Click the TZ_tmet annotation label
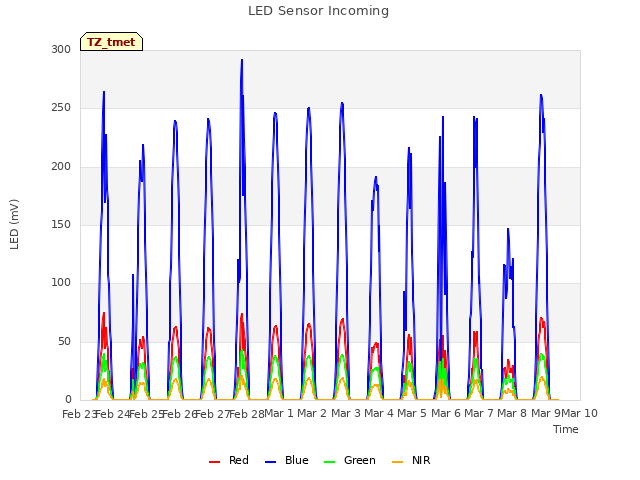 [111, 42]
